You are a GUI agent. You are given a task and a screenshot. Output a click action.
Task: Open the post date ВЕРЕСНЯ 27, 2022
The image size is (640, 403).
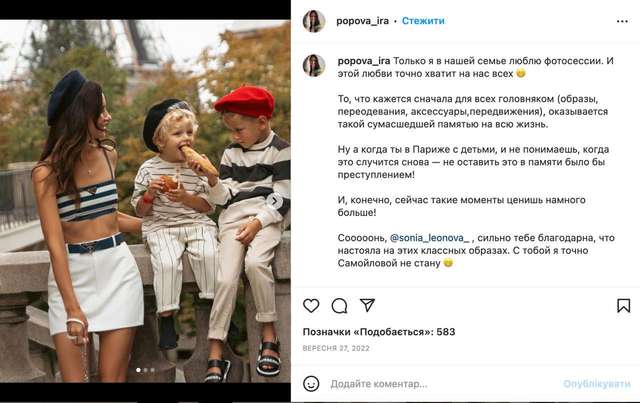336,348
